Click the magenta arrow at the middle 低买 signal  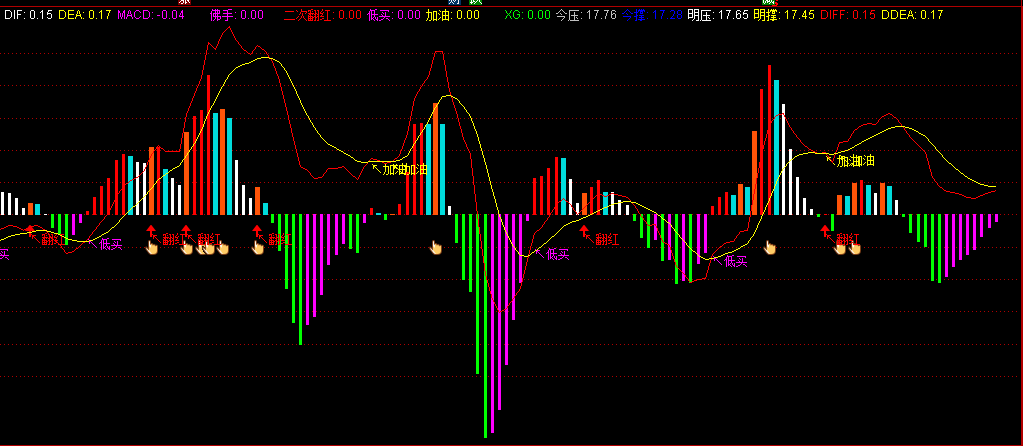tap(539, 251)
